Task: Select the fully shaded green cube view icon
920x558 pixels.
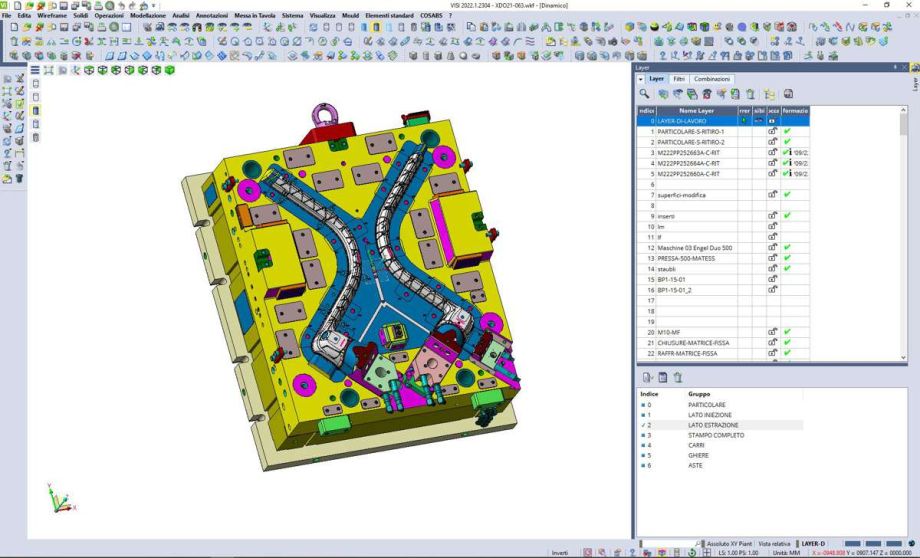Action: pos(170,70)
